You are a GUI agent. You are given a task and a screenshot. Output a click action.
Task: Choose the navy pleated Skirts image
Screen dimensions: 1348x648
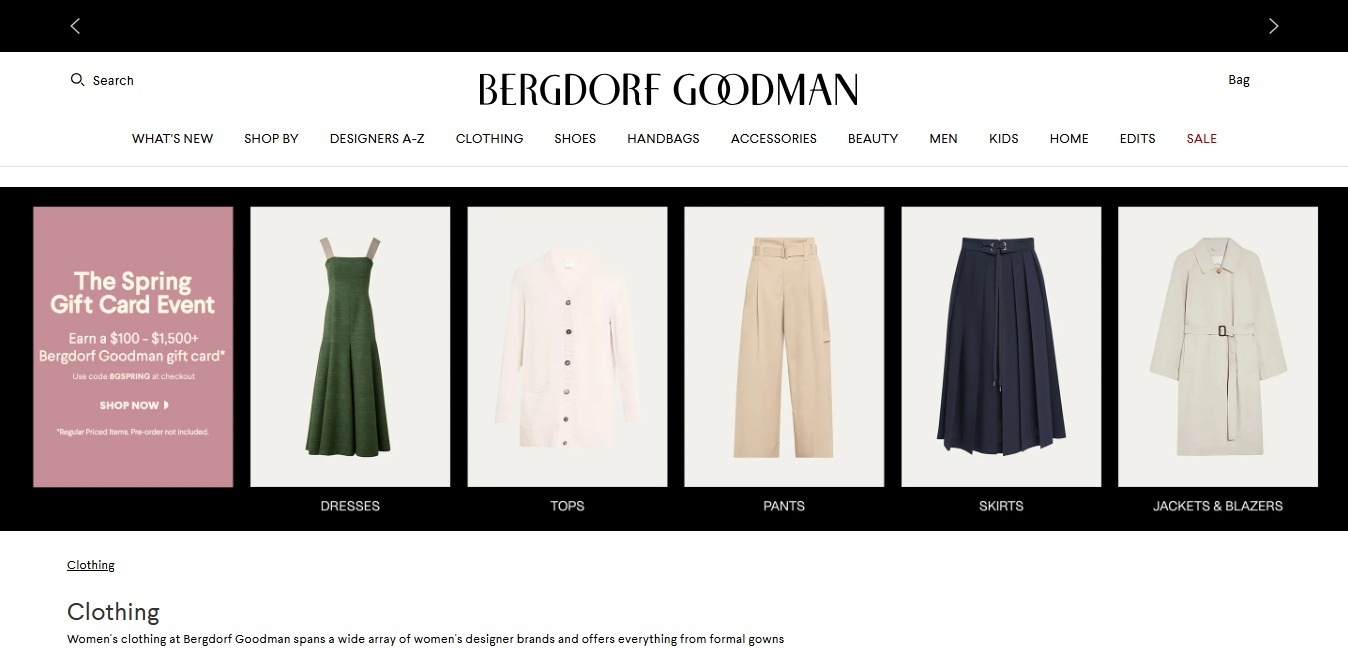pyautogui.click(x=1001, y=347)
